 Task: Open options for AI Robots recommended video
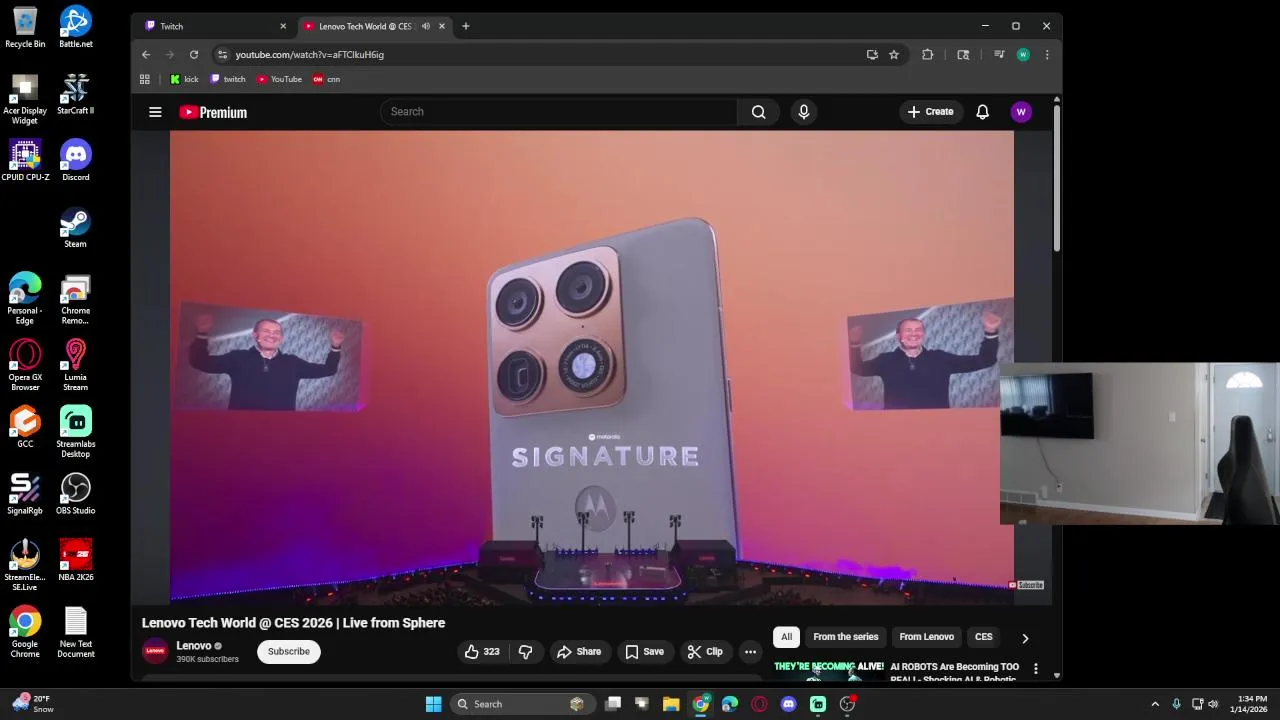1036,668
